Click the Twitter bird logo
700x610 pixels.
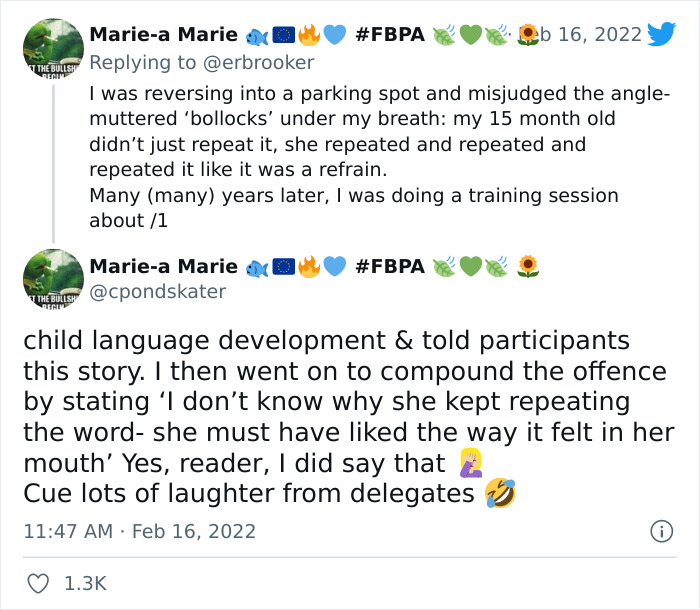click(x=662, y=33)
